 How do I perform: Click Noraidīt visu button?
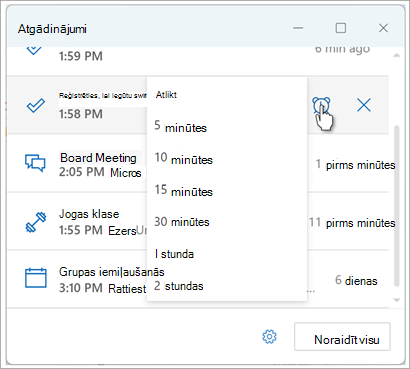tap(342, 337)
